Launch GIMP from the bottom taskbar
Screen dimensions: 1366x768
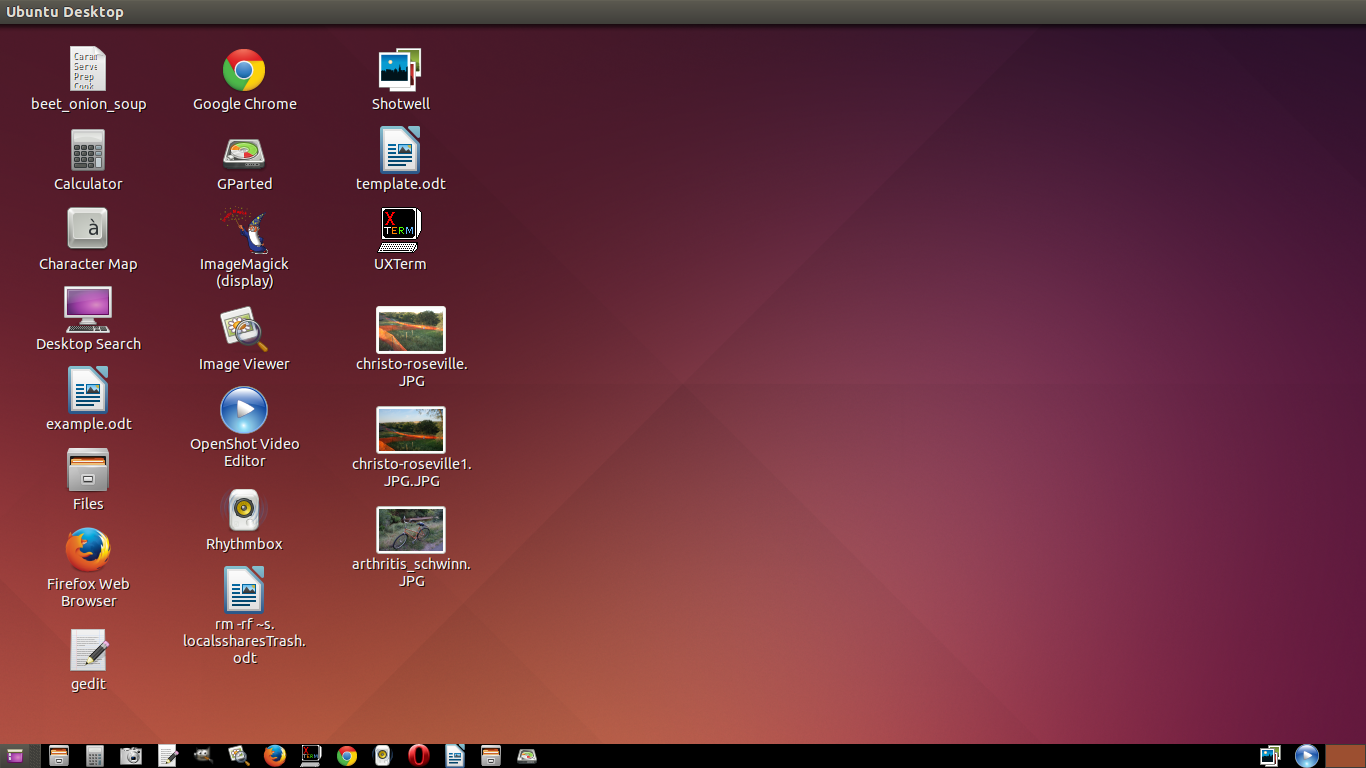tap(203, 756)
